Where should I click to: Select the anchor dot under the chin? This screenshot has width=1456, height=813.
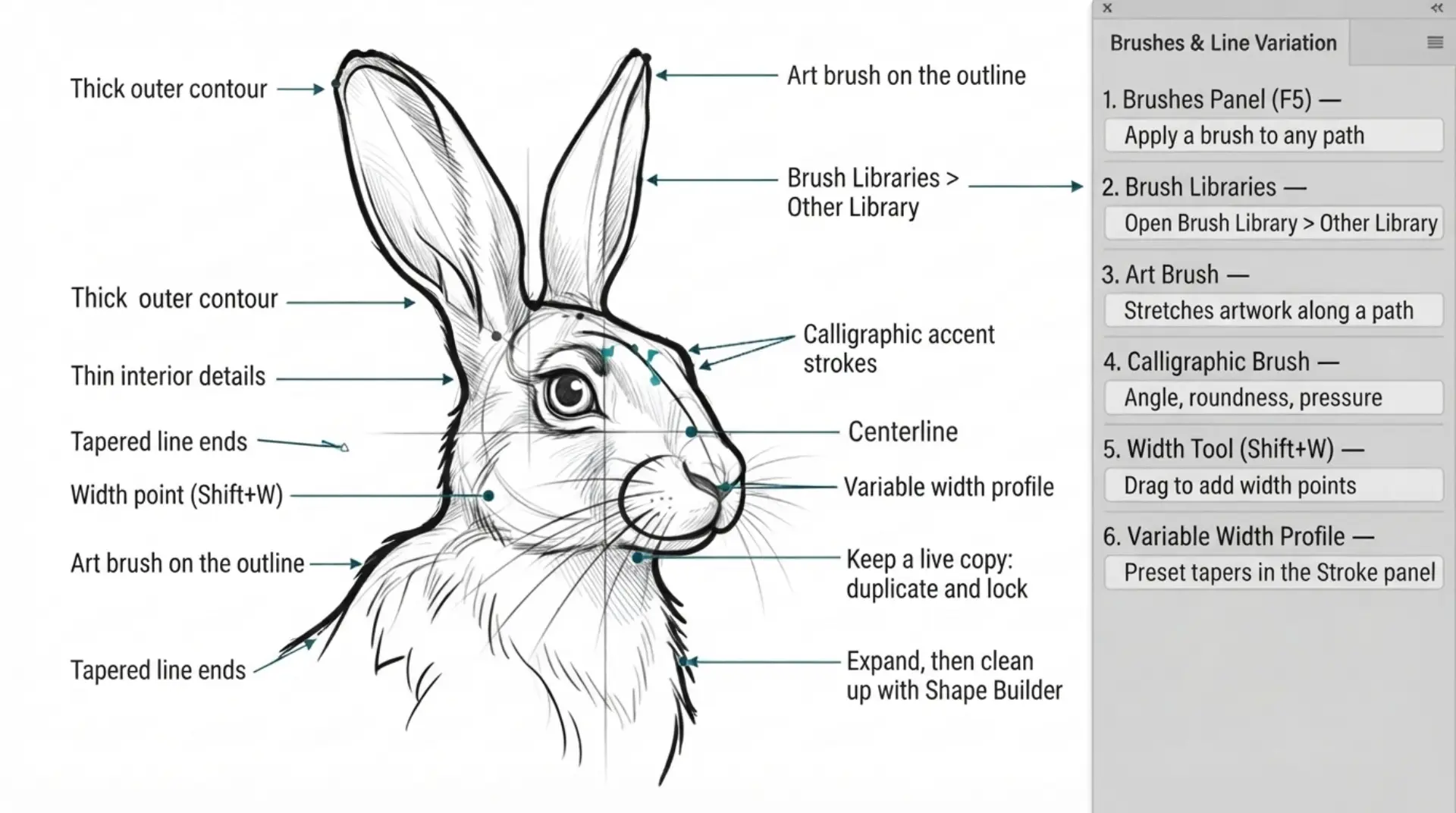click(638, 558)
